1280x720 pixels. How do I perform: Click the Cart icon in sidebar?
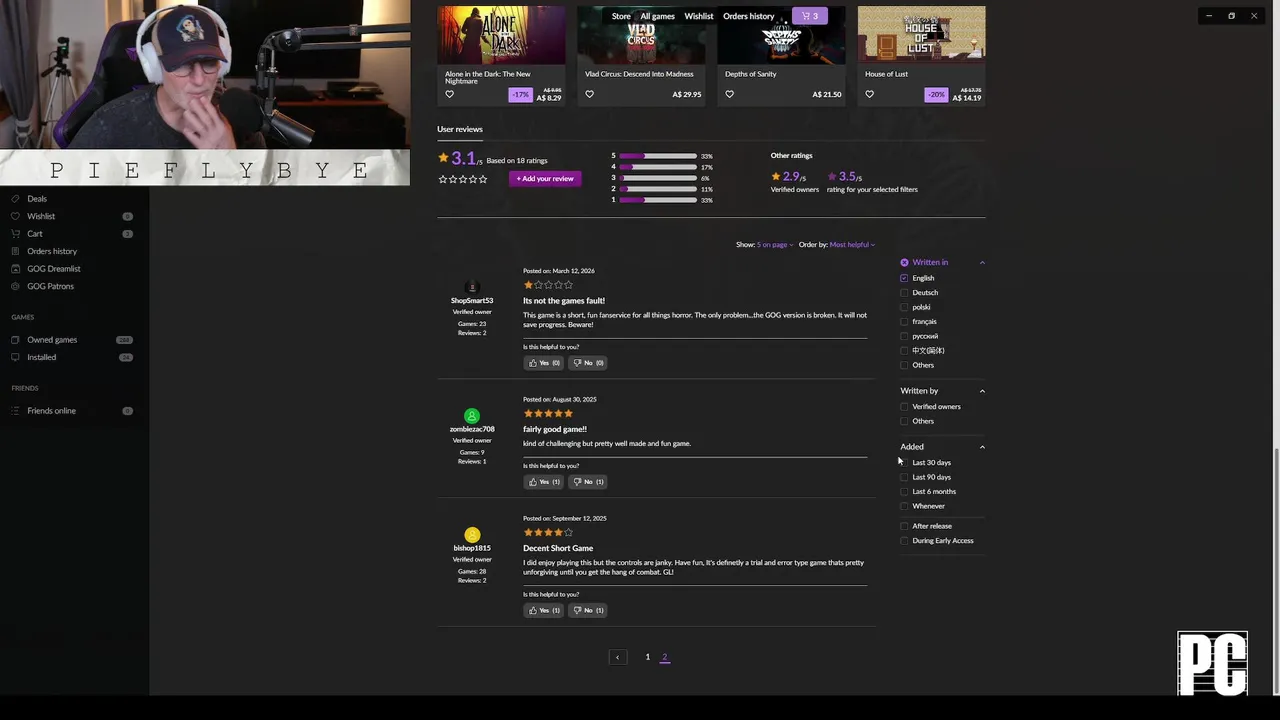tap(15, 234)
